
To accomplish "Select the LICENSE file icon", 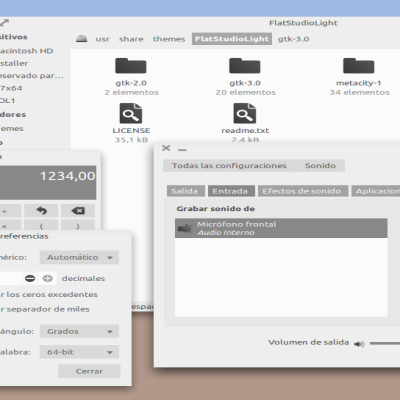I will coord(131,114).
